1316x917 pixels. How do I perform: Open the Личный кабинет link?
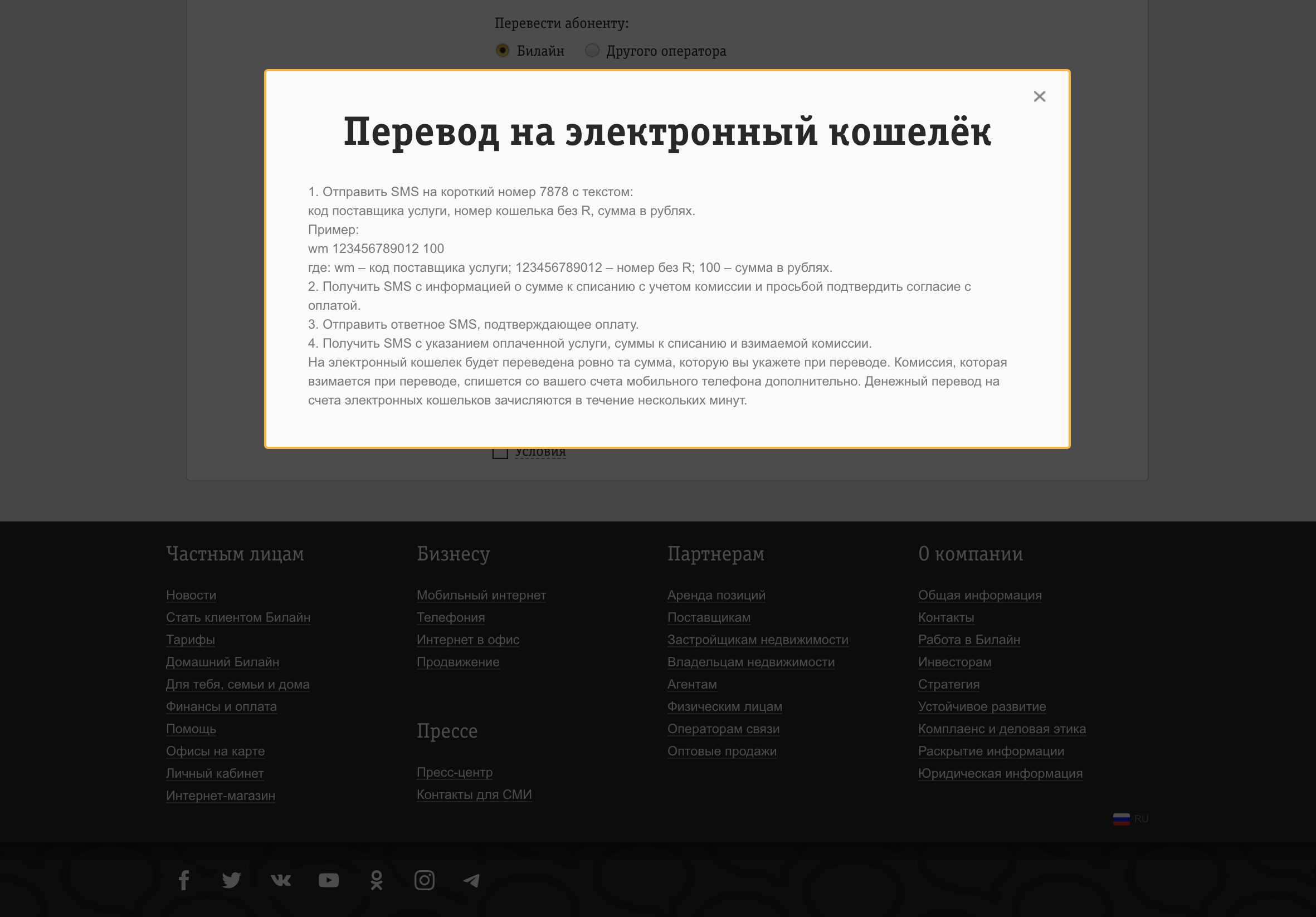click(x=215, y=773)
